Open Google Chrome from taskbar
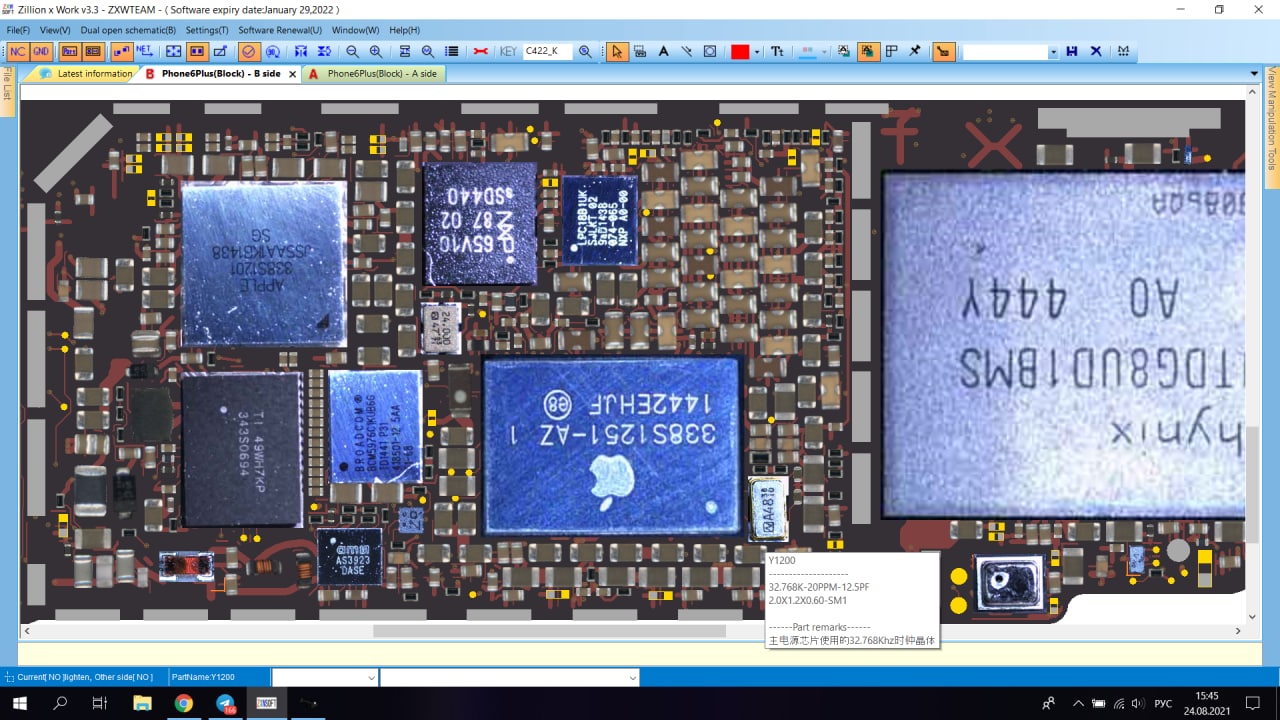Image resolution: width=1280 pixels, height=720 pixels. 183,703
